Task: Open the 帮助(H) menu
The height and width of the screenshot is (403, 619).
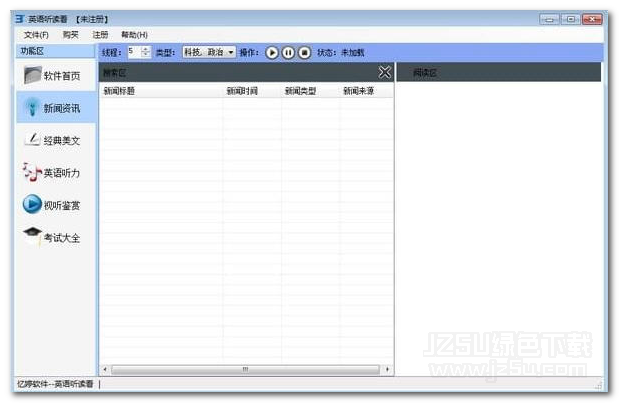Action: coord(134,35)
